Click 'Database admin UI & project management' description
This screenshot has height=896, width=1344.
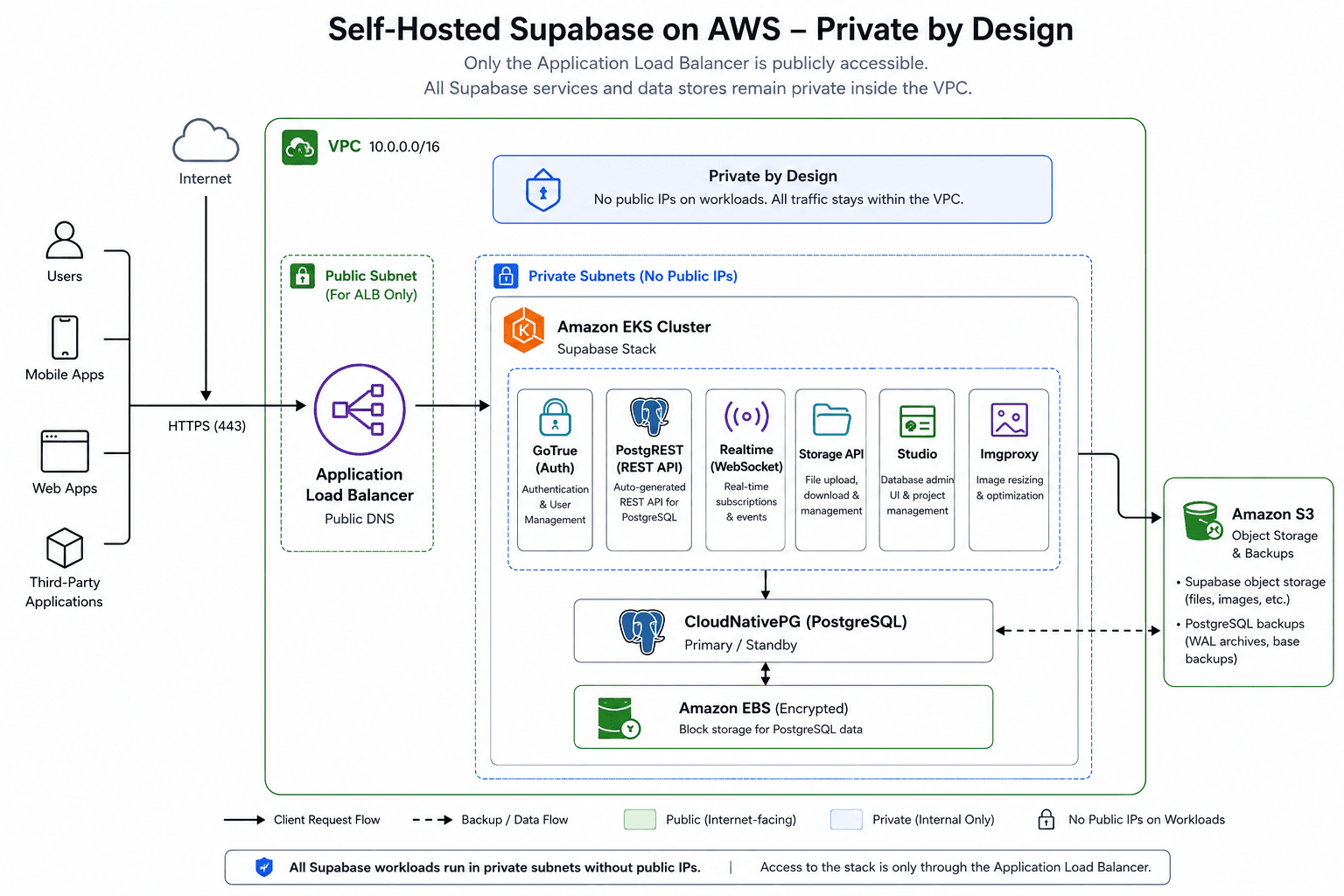pos(917,495)
